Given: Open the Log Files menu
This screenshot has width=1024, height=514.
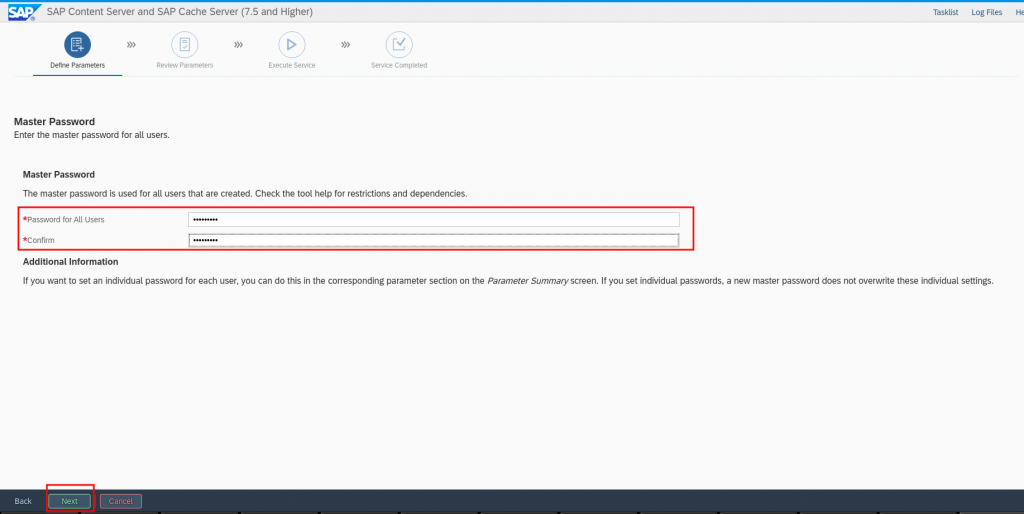Looking at the screenshot, I should click(986, 12).
